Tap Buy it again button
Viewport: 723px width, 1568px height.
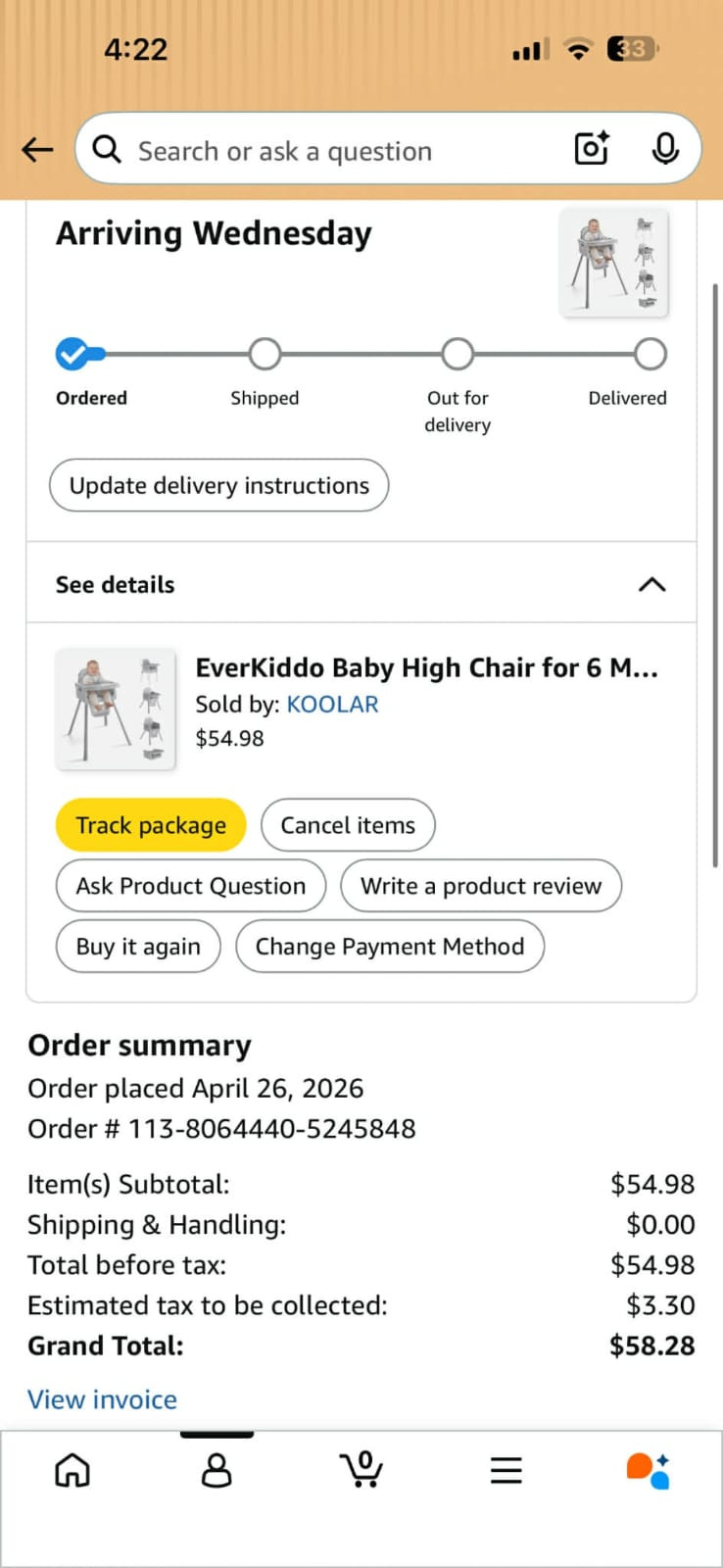(138, 947)
